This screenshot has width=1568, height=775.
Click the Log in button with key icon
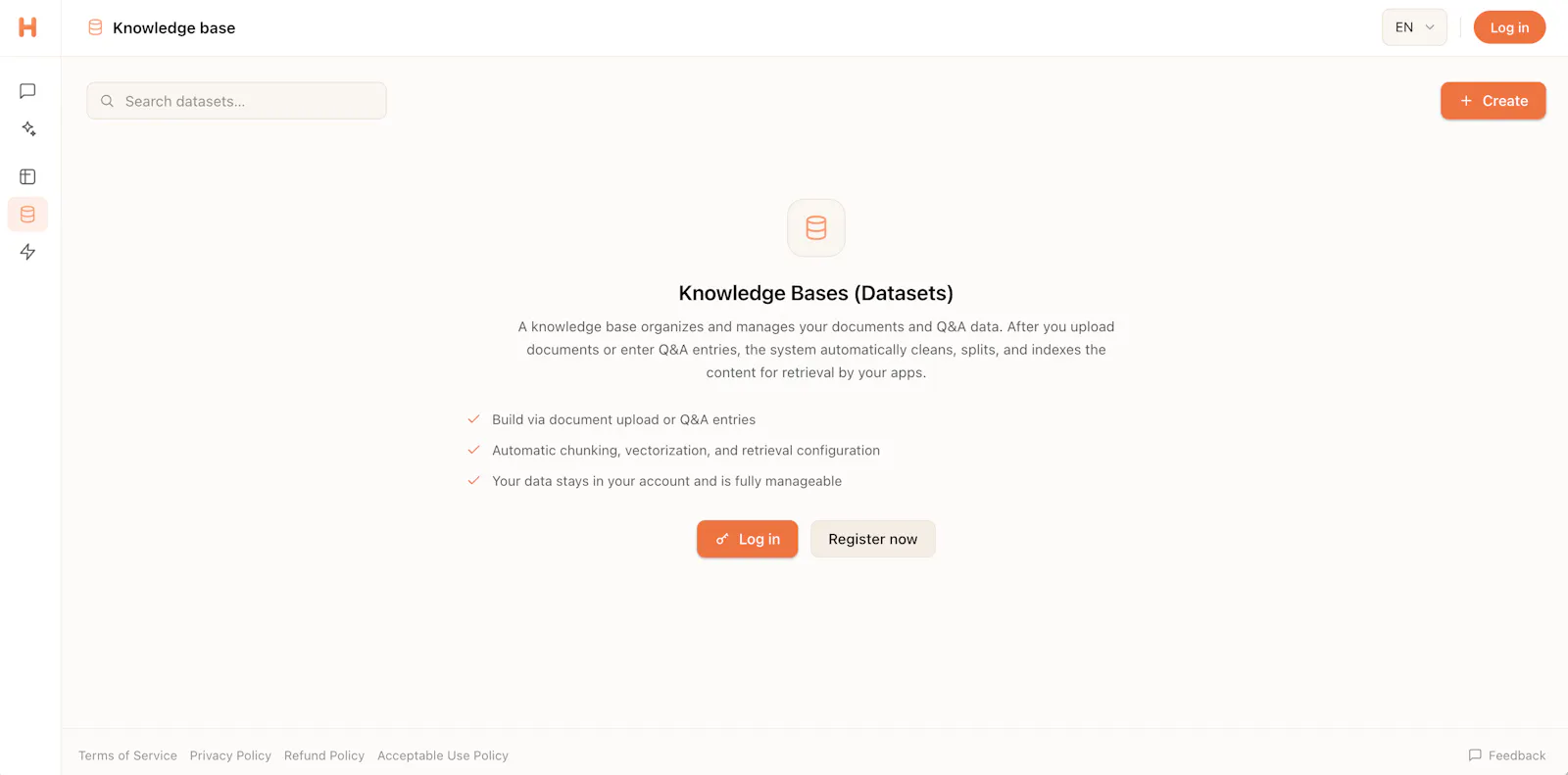pyautogui.click(x=747, y=539)
